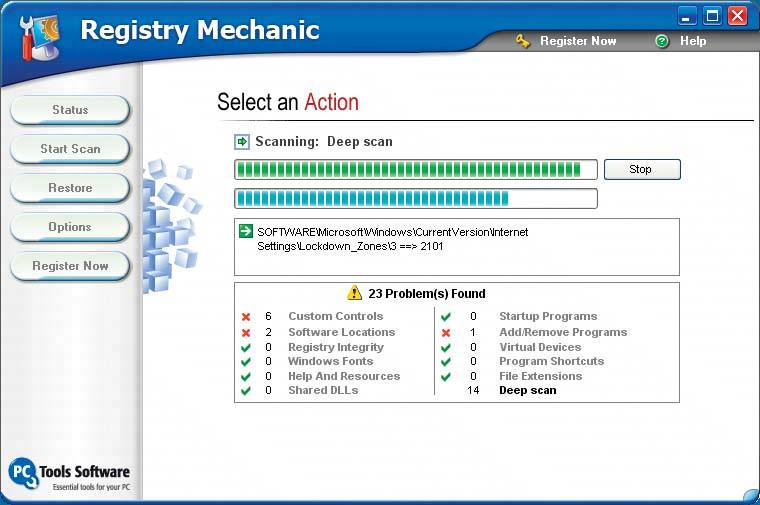Open the Options page

tap(70, 227)
